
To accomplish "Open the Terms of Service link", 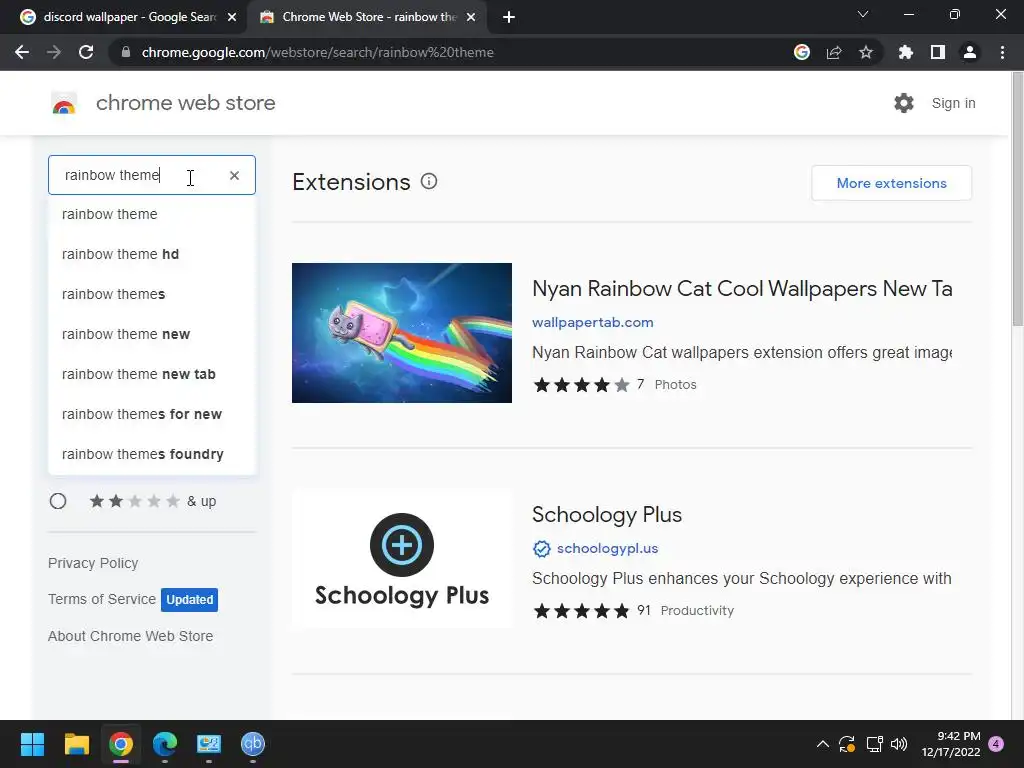I will (101, 599).
